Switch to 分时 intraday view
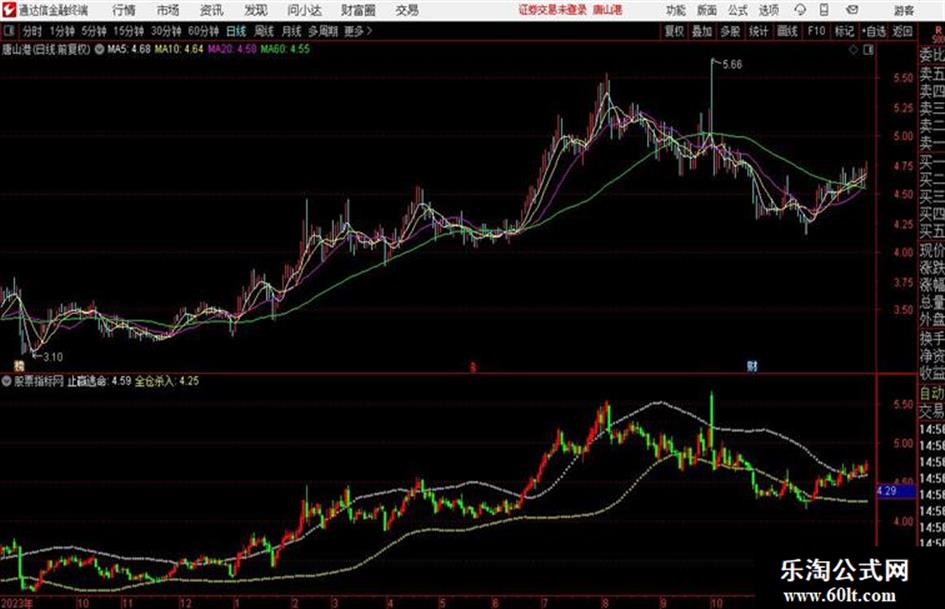 click(x=32, y=31)
